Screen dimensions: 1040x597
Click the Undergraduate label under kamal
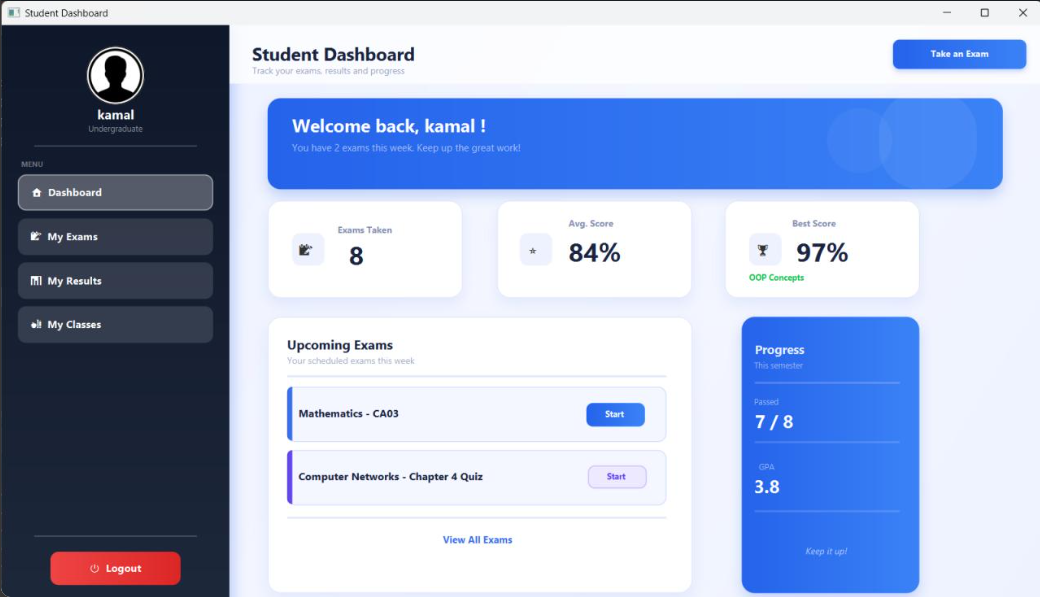[115, 129]
